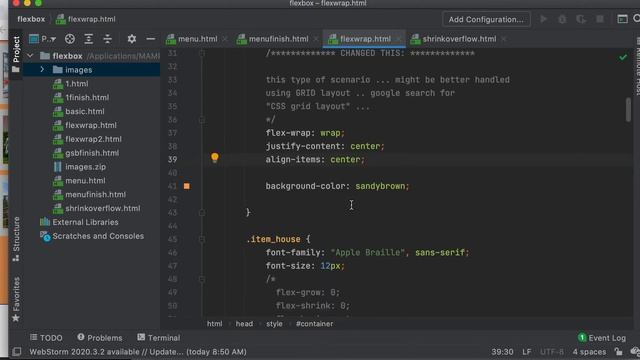Viewport: 640px width, 360px height.
Task: Toggle the read-only lock icon
Action: [x=619, y=351]
